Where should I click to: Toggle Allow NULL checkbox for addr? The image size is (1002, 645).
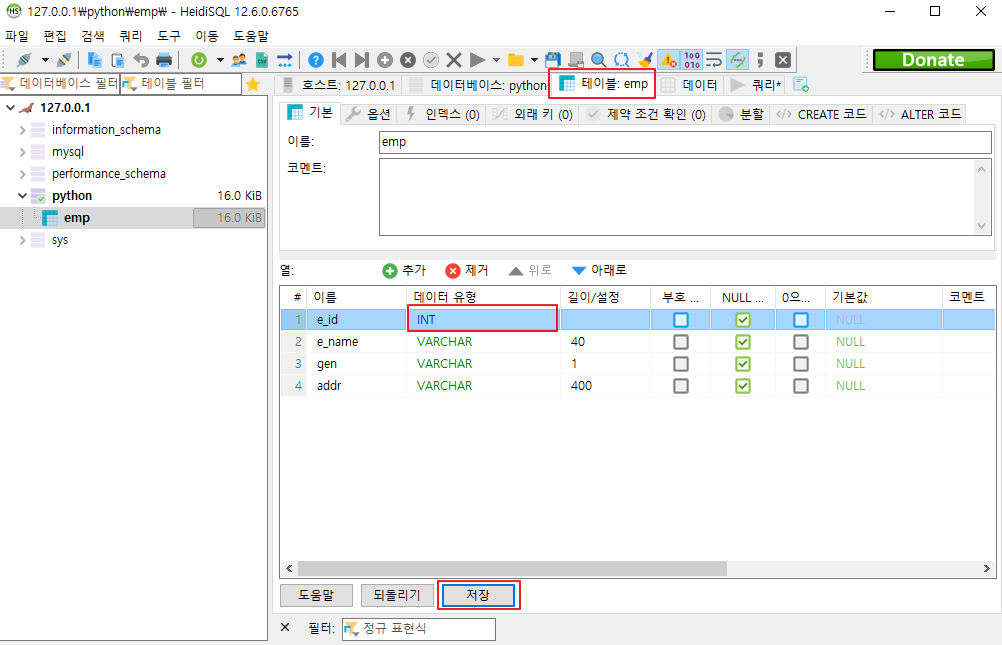coord(743,386)
